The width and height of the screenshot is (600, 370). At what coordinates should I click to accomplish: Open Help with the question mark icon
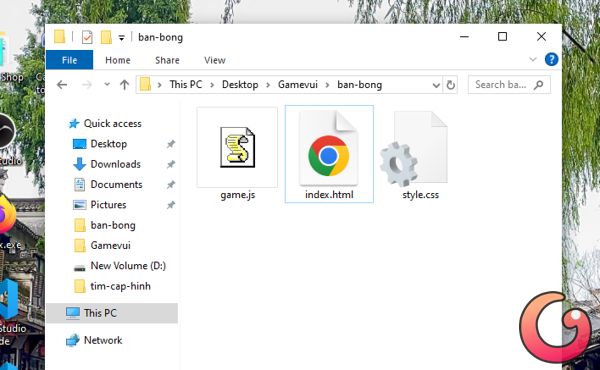551,59
